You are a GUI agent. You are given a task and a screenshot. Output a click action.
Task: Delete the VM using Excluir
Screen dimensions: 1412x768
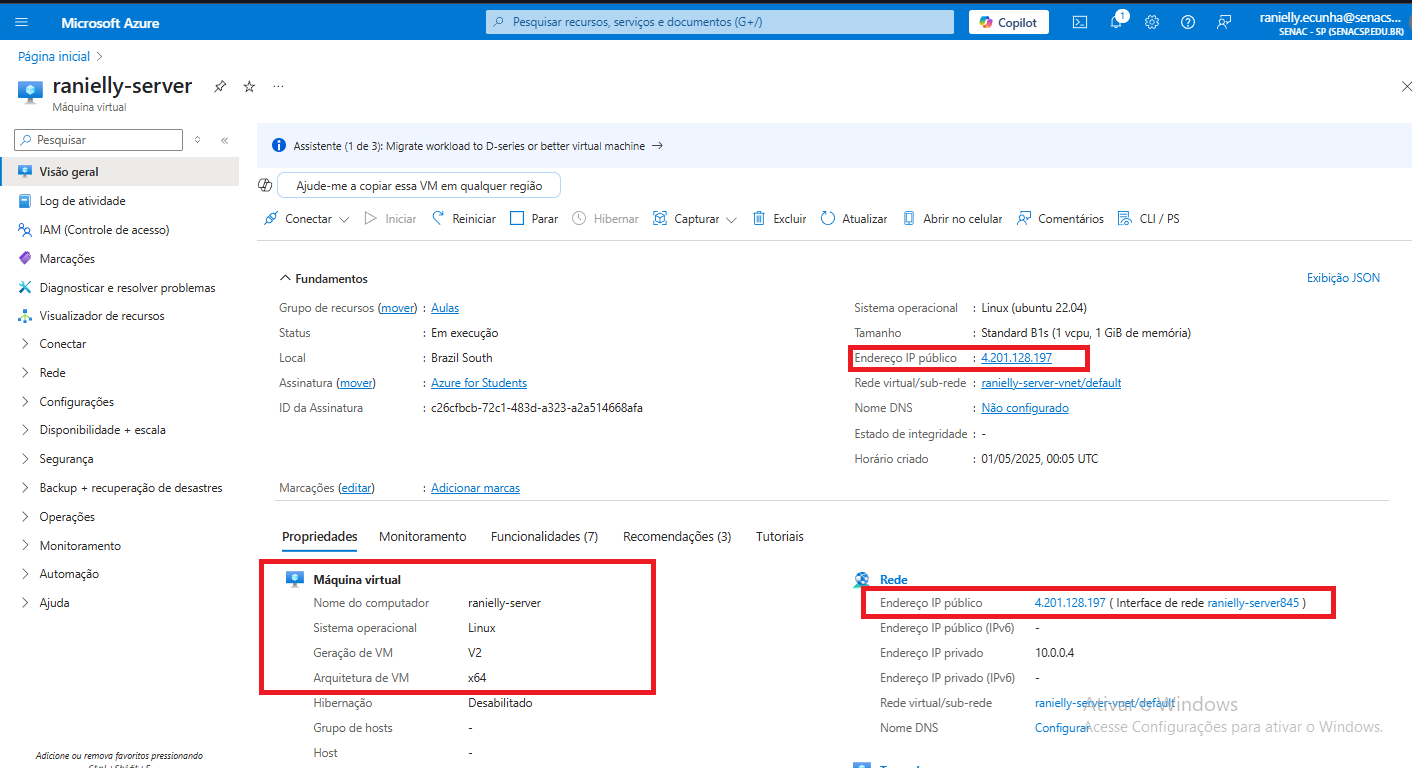click(x=779, y=219)
